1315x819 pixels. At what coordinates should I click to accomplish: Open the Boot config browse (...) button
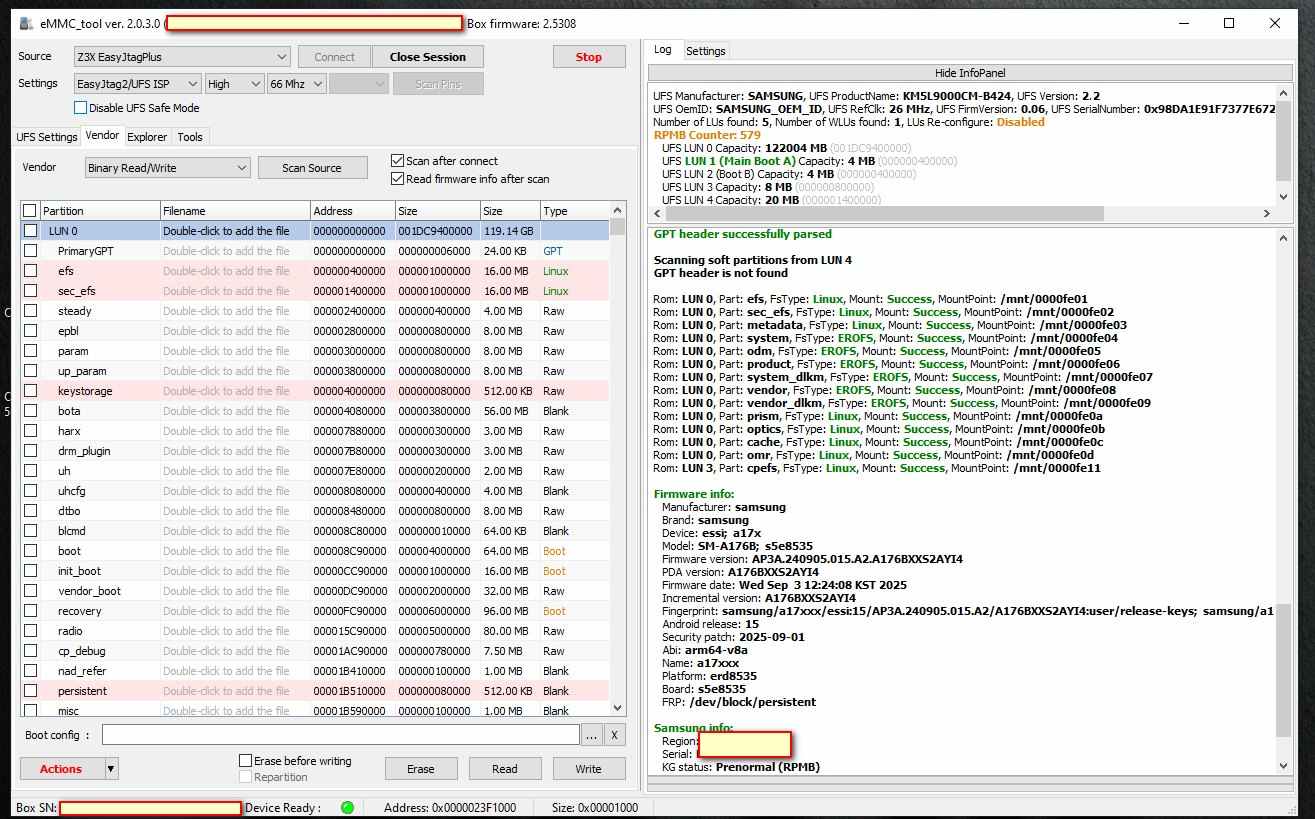click(x=592, y=735)
